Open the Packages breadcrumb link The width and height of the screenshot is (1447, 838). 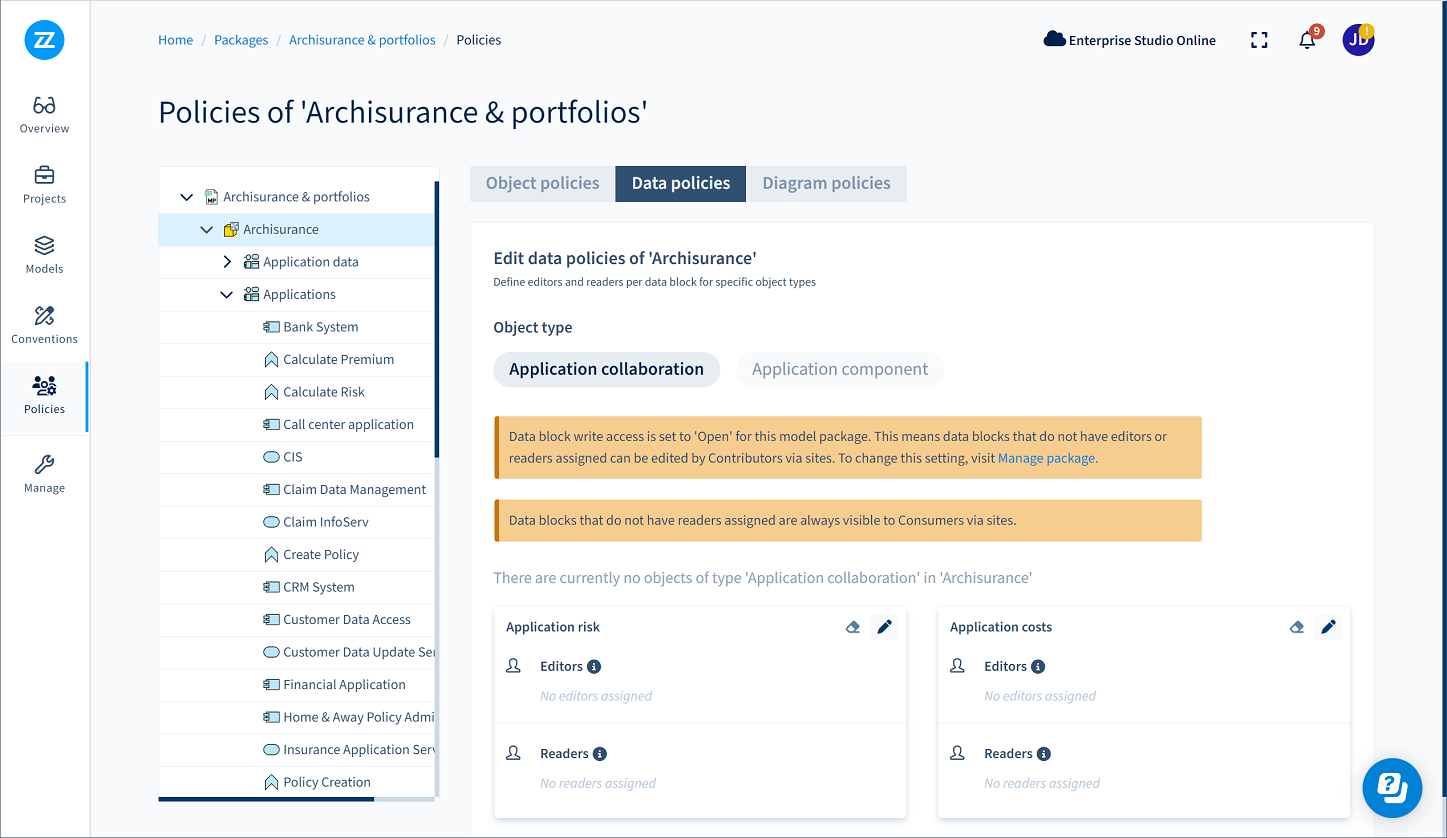(x=241, y=40)
